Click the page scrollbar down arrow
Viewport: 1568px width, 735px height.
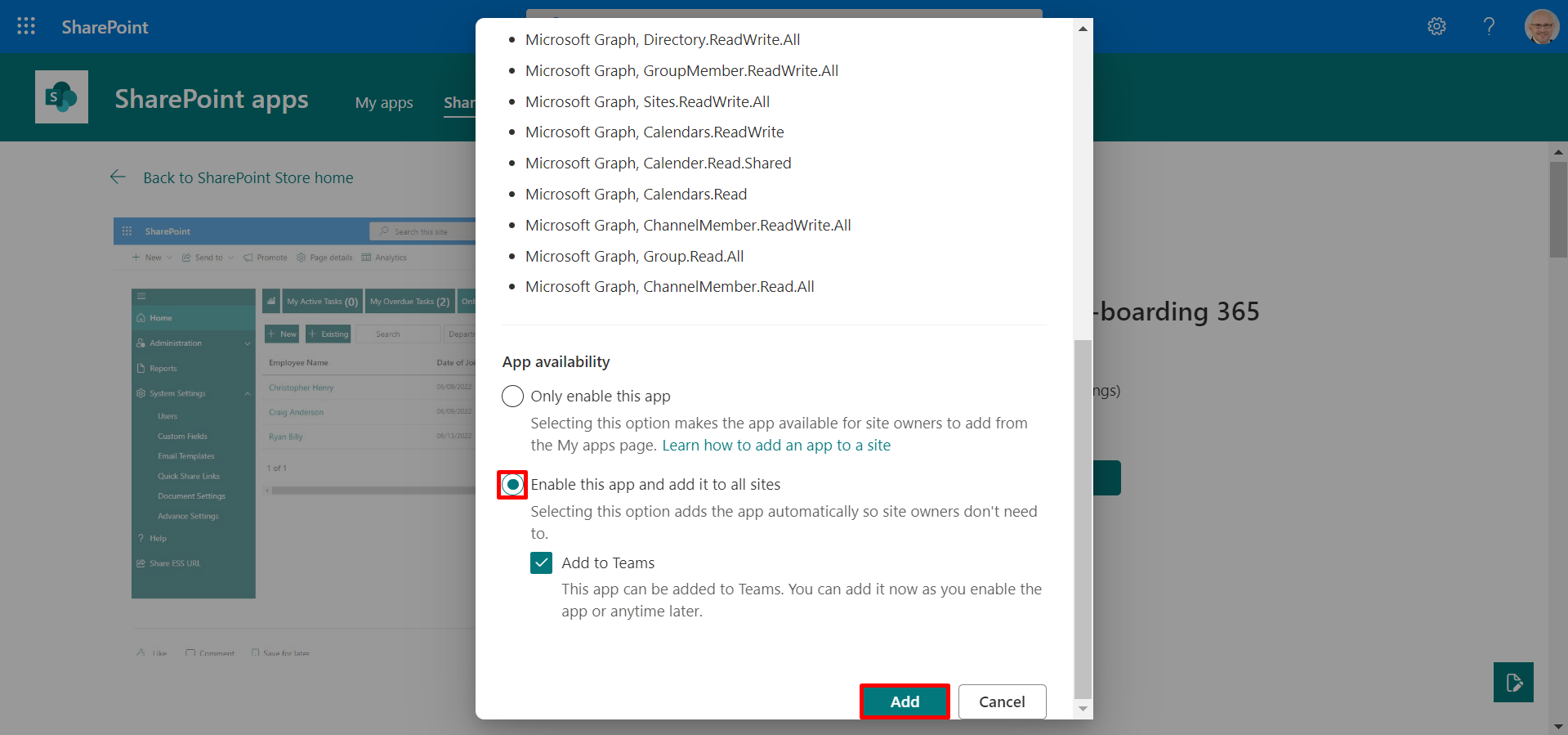(1558, 726)
